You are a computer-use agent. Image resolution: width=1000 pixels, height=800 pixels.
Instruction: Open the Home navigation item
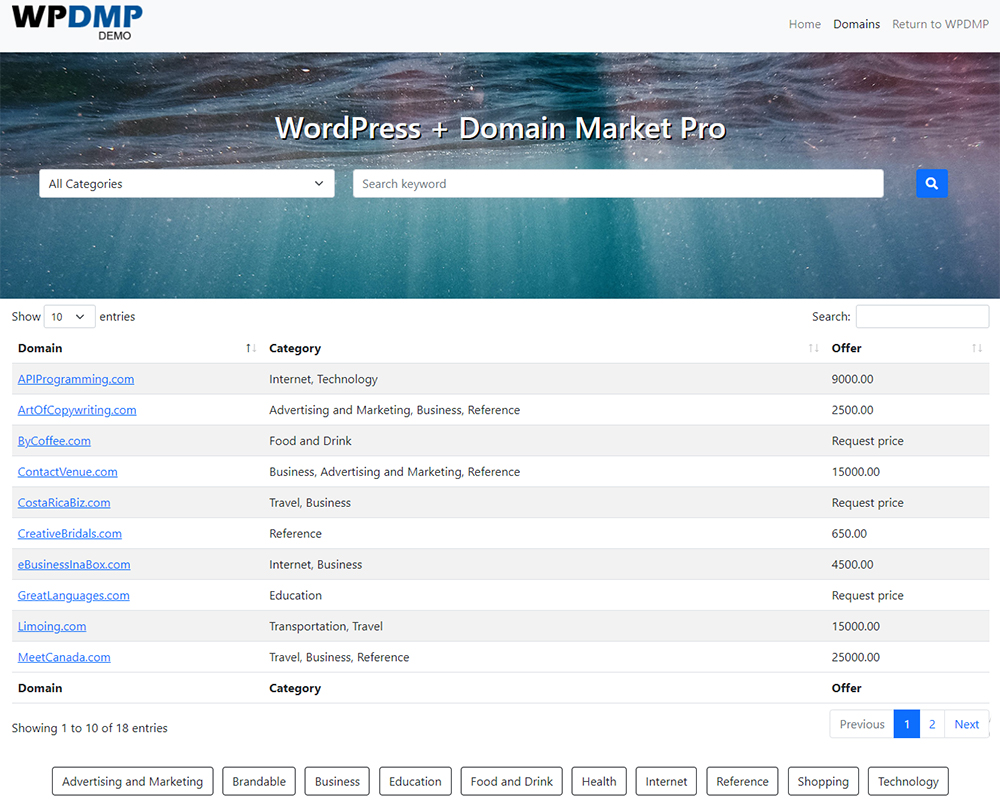pyautogui.click(x=804, y=24)
